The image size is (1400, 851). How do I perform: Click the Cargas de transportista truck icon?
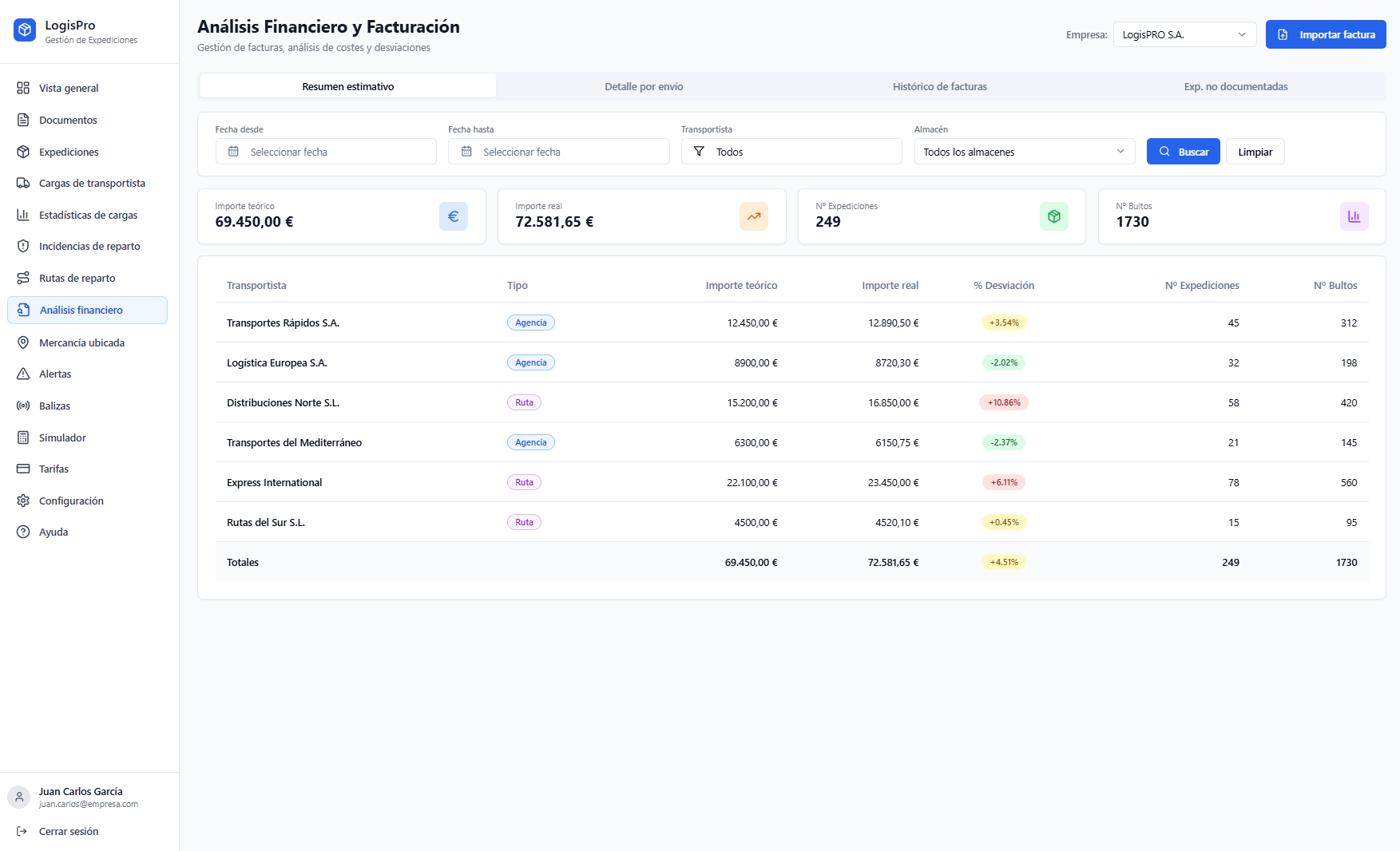[24, 183]
